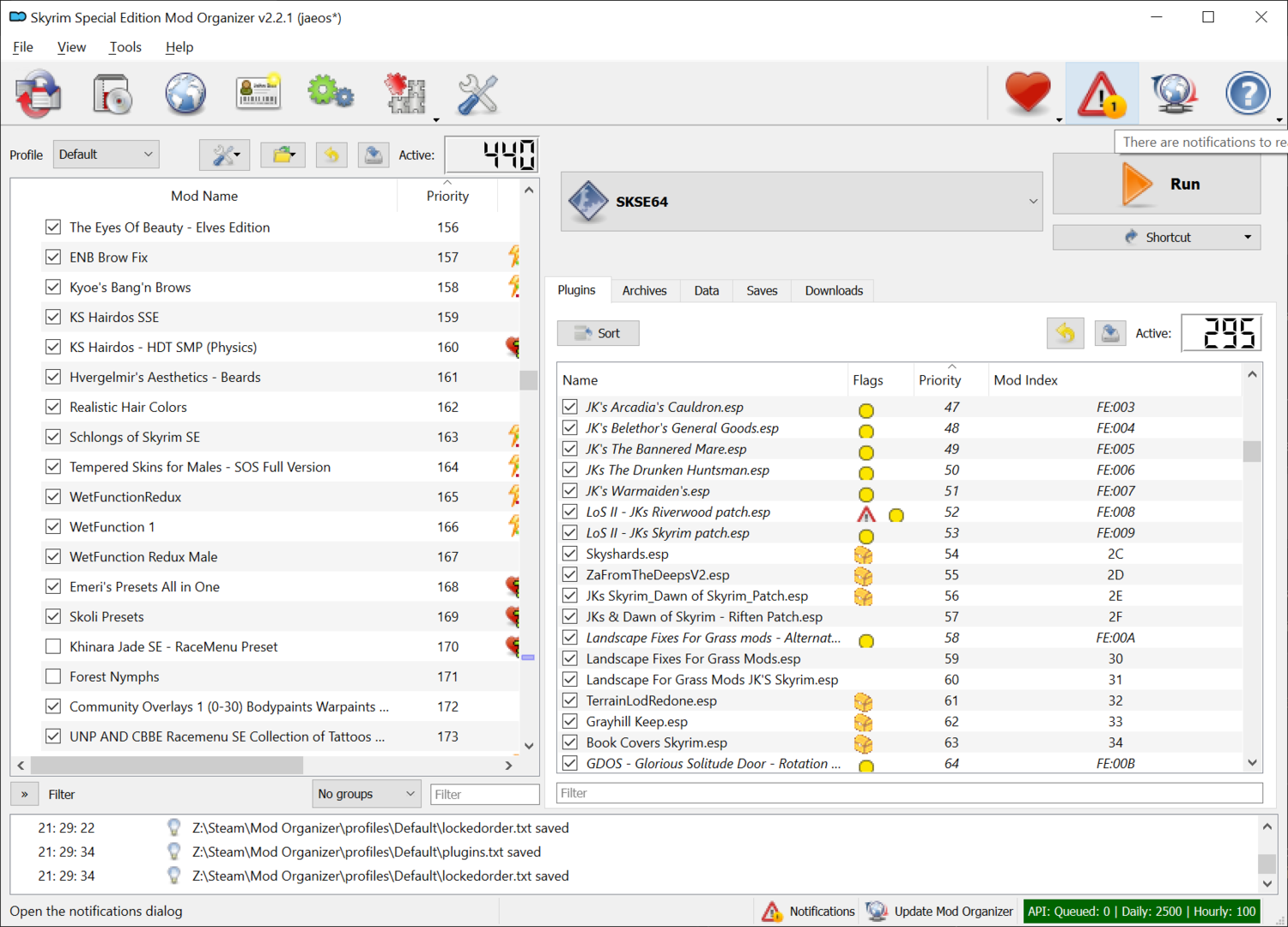This screenshot has height=927, width=1288.
Task: Toggle the ZaFromTheDeepsV2.esp plugin checkbox
Action: pos(570,575)
